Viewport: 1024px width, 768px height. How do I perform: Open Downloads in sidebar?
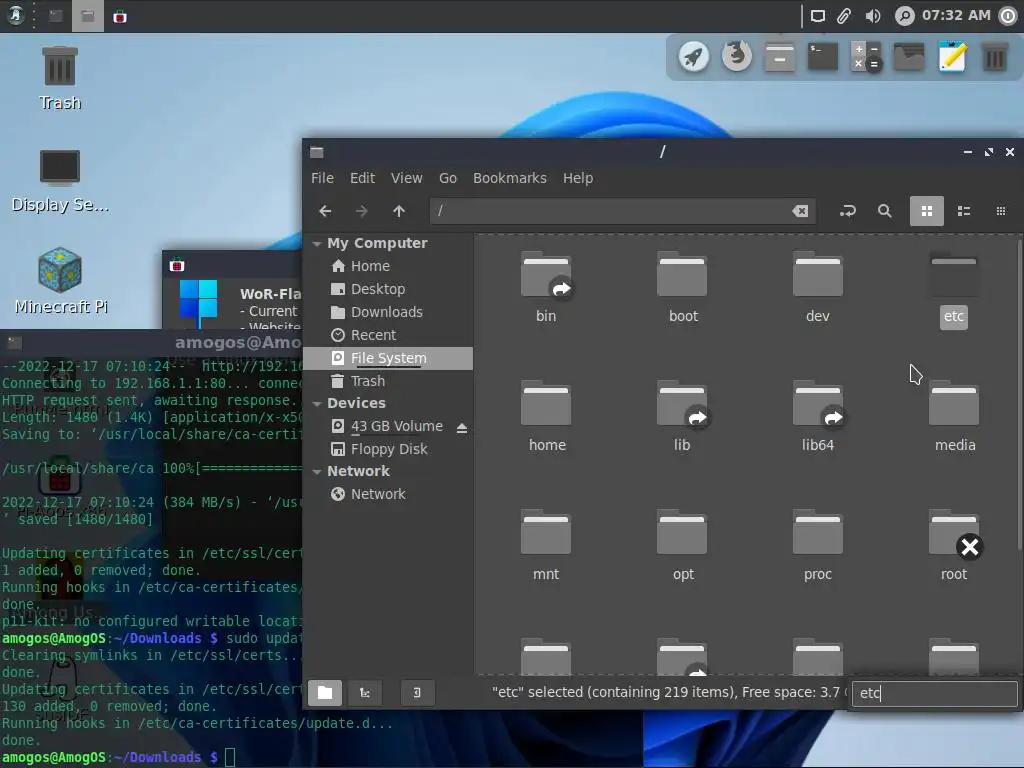coord(388,312)
